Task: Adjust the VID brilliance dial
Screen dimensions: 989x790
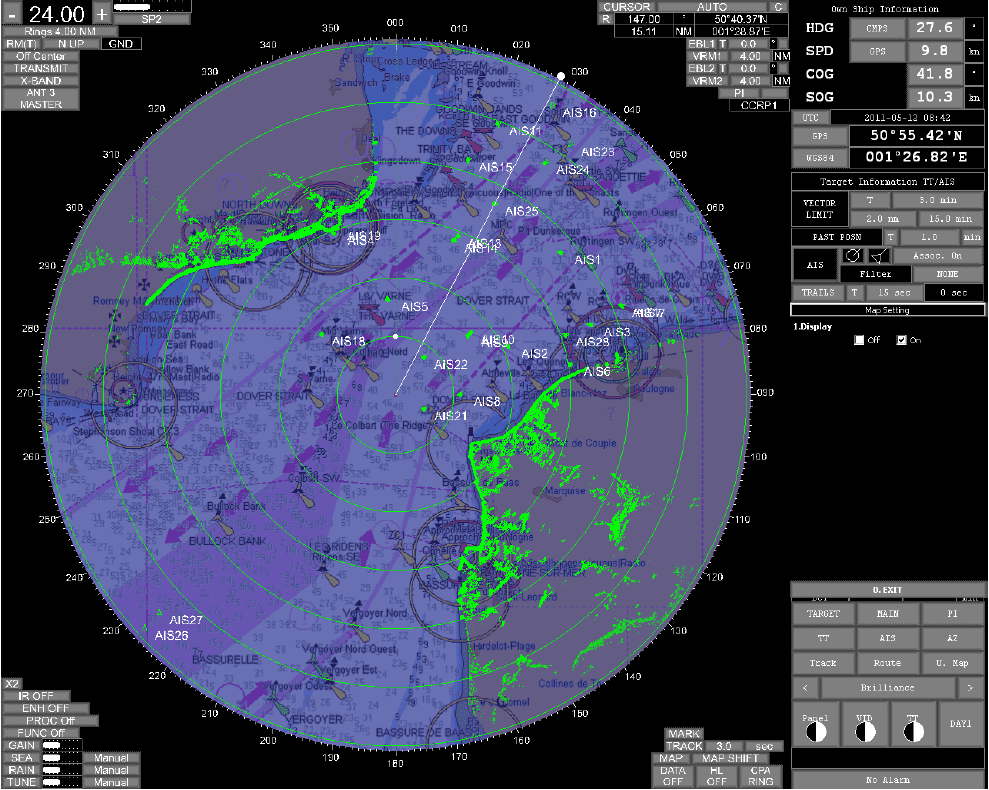Action: pos(864,731)
